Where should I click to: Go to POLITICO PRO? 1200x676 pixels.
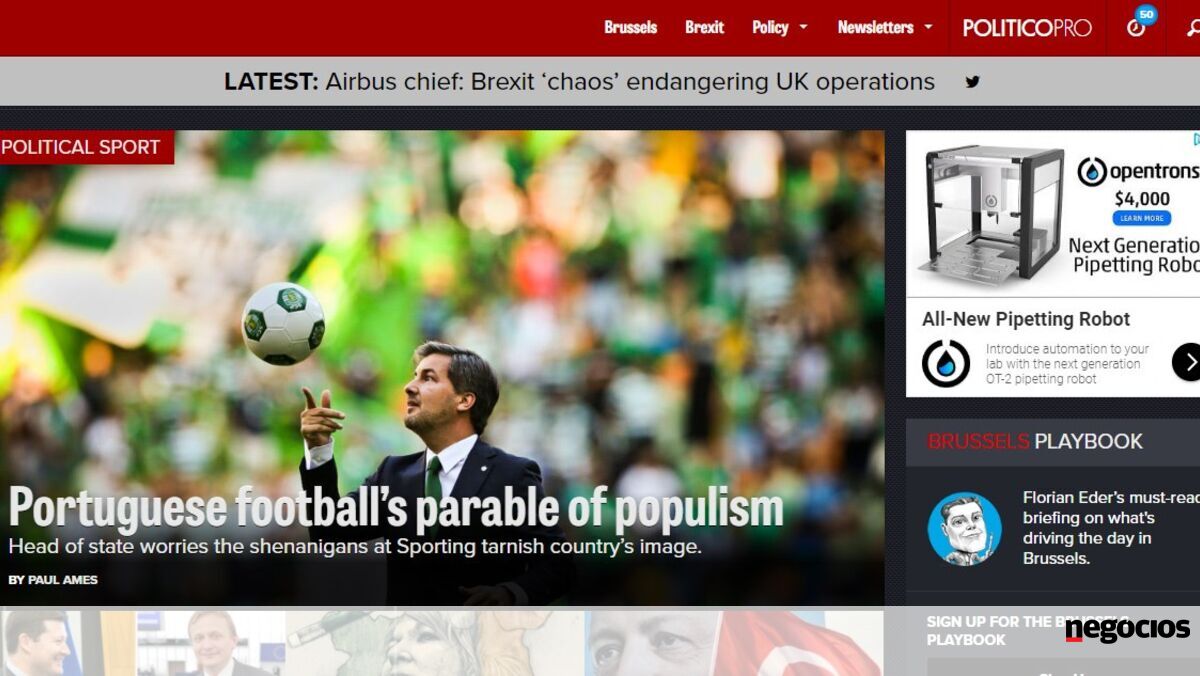pos(1027,28)
